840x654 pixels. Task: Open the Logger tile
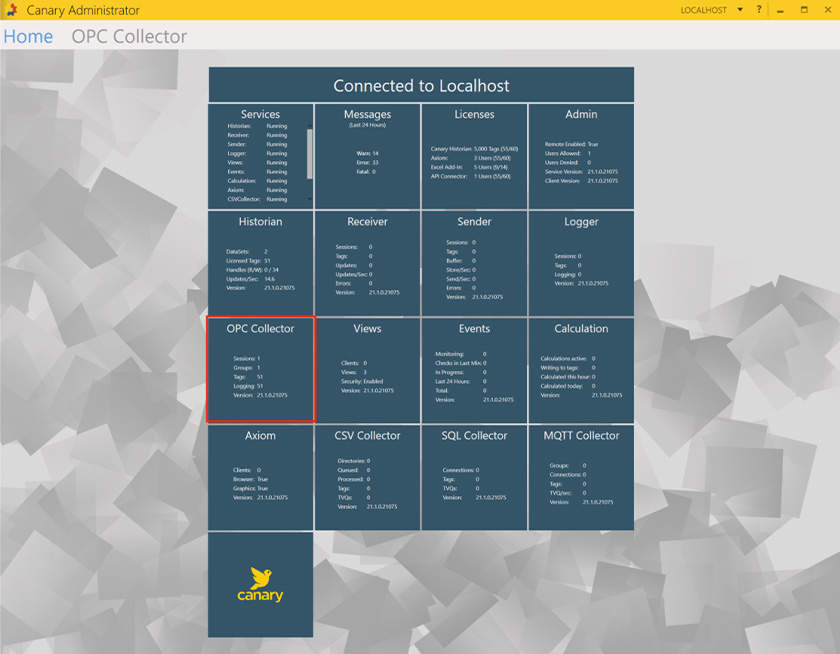click(x=581, y=264)
